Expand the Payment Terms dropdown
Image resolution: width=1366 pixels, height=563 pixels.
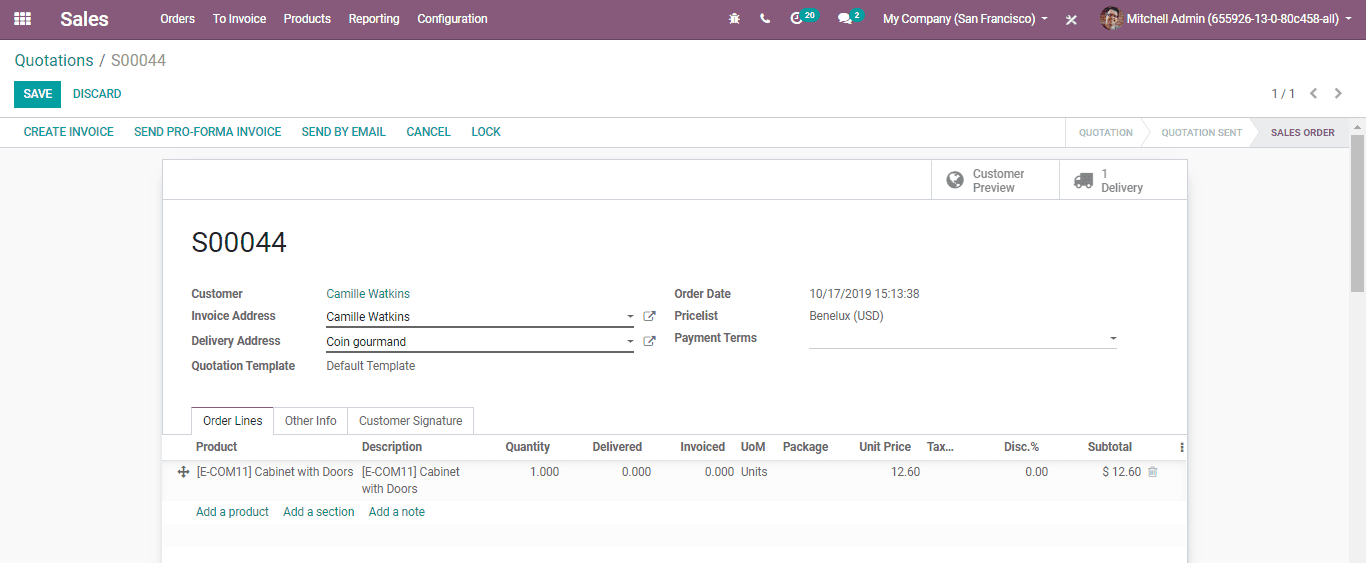point(1112,339)
